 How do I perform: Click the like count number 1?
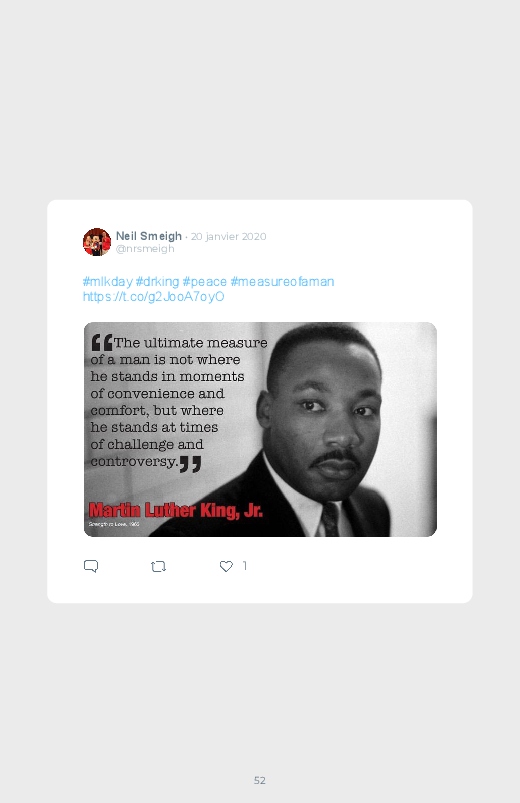click(x=245, y=566)
